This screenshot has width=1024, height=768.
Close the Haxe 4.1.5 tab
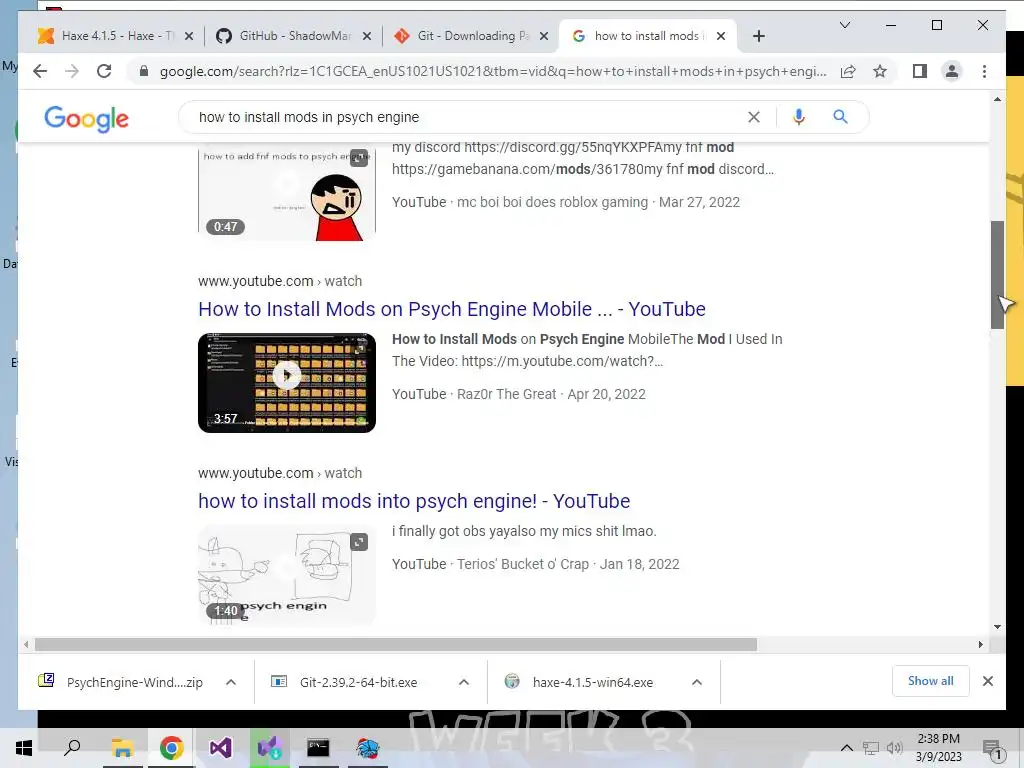[x=189, y=36]
